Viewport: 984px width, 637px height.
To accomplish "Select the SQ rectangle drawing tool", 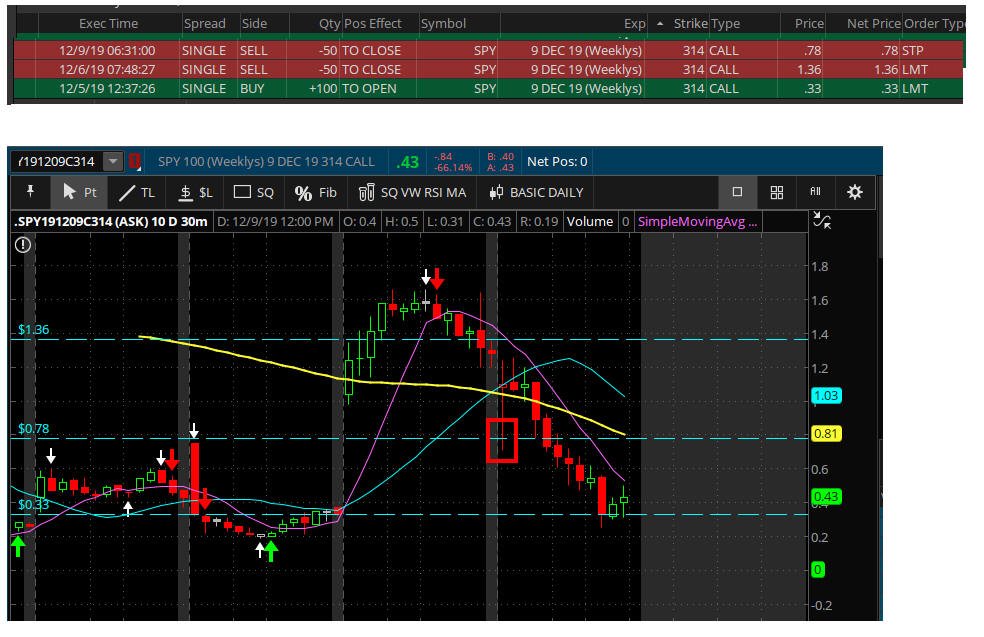I will pyautogui.click(x=254, y=192).
